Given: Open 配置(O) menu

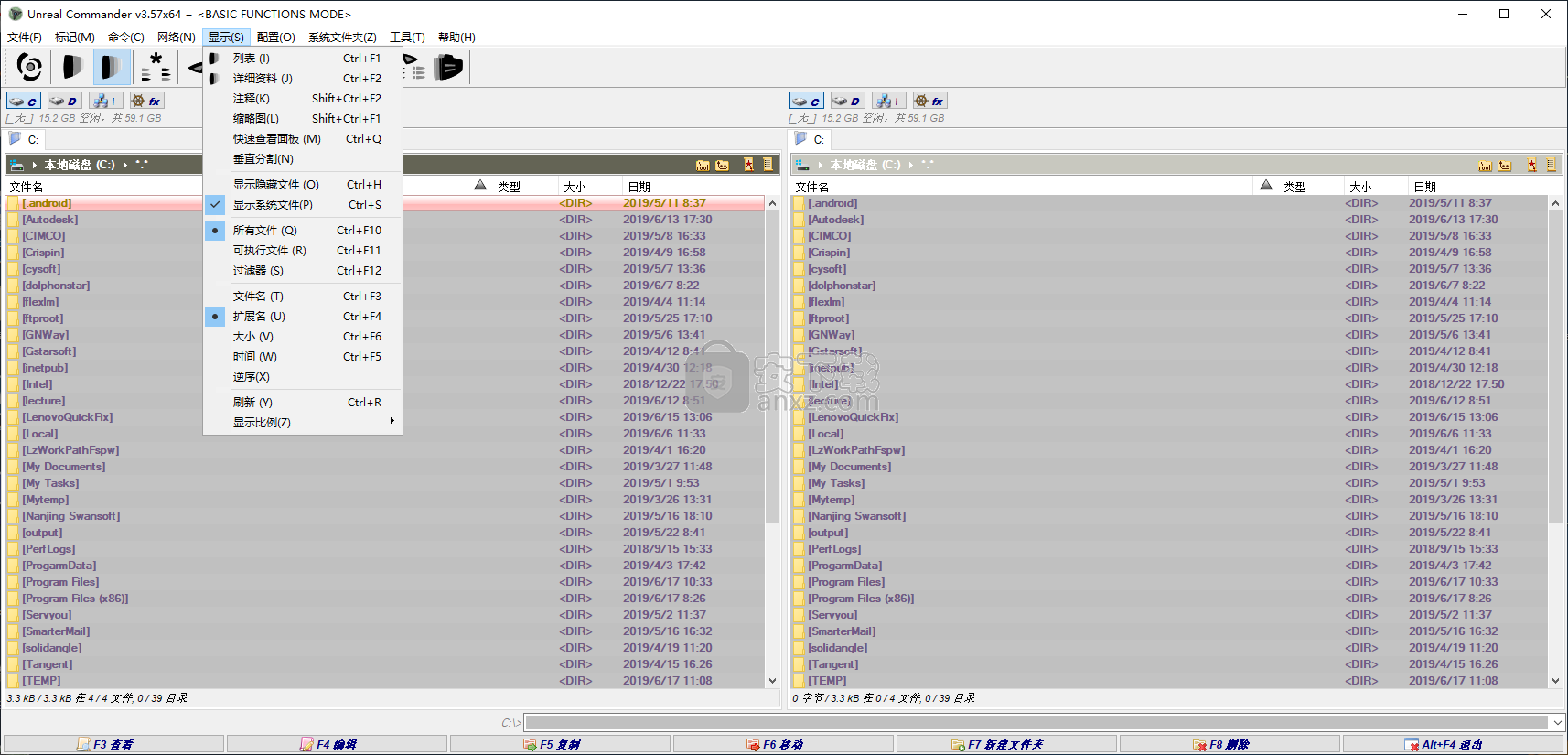Looking at the screenshot, I should 276,38.
